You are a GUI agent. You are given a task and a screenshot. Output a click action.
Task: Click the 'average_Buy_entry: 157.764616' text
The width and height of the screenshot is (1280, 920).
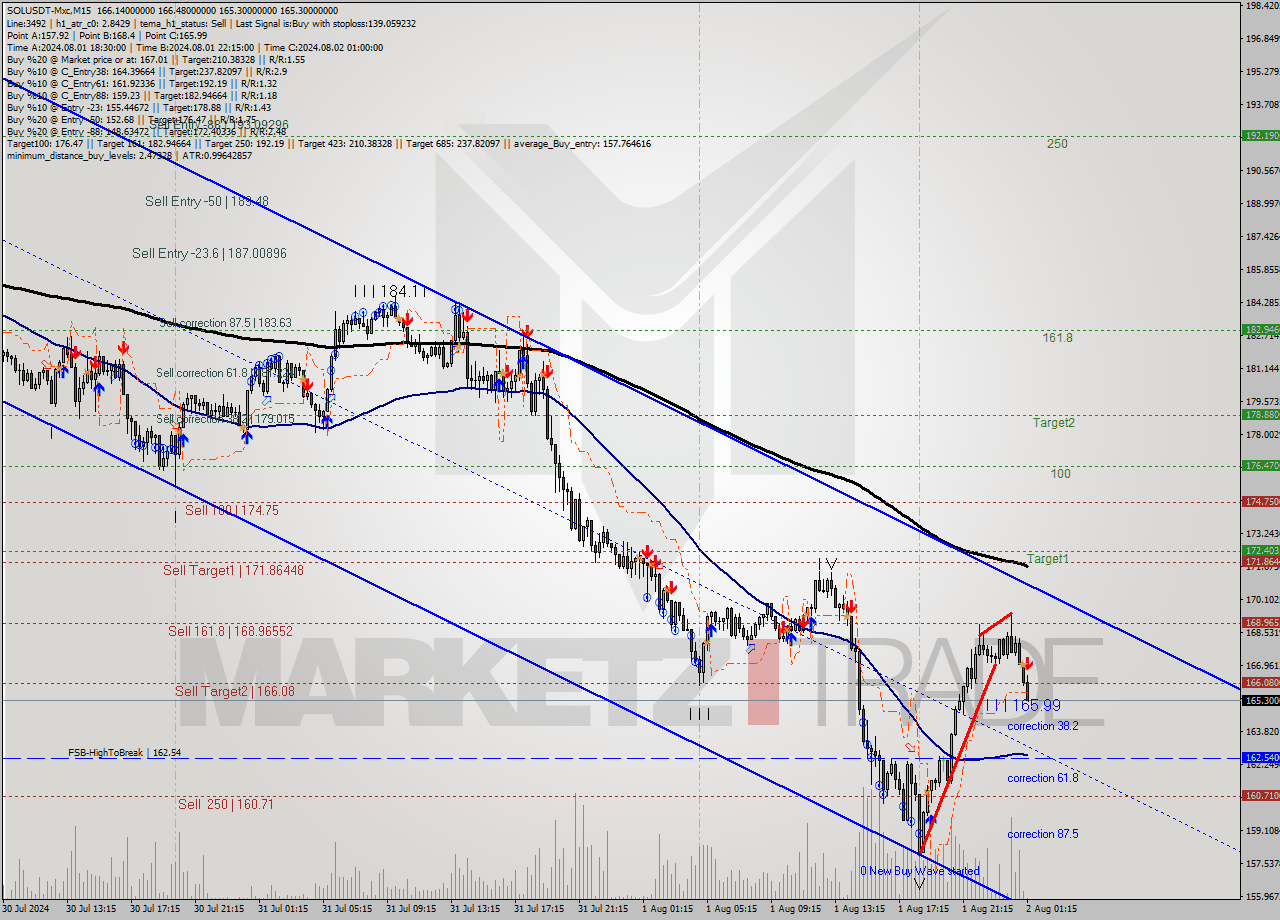(x=583, y=144)
